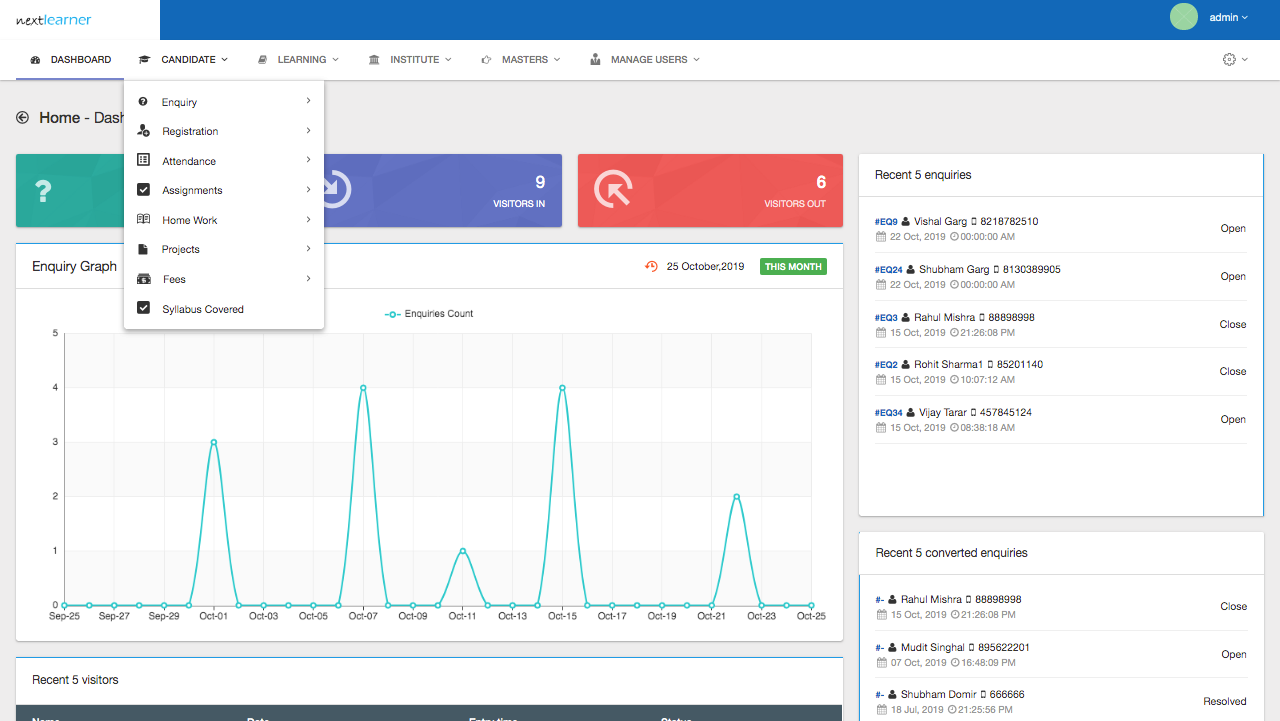Click the Learning book icon
The width and height of the screenshot is (1280, 721).
pos(262,60)
